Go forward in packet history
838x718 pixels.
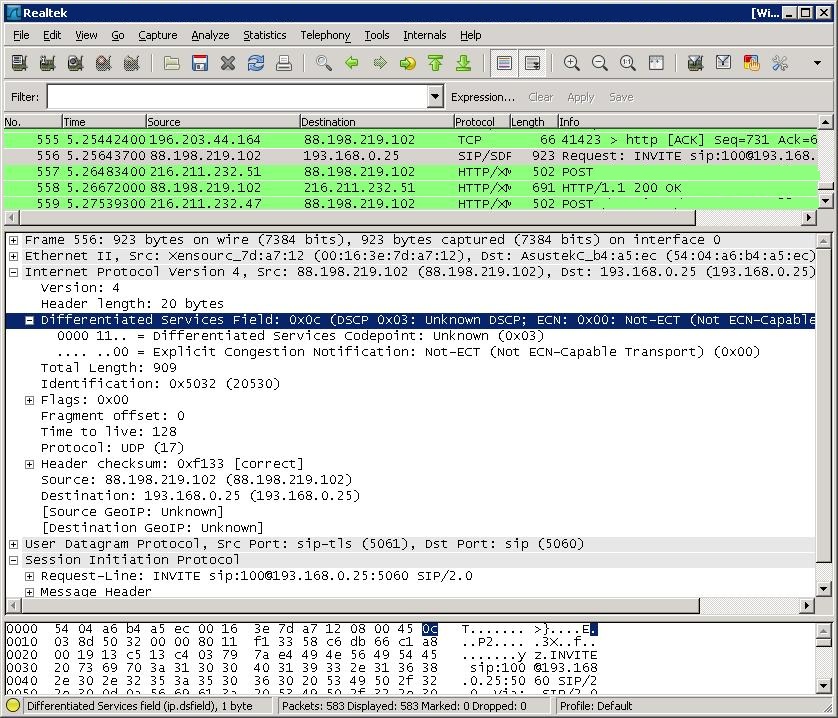[379, 63]
